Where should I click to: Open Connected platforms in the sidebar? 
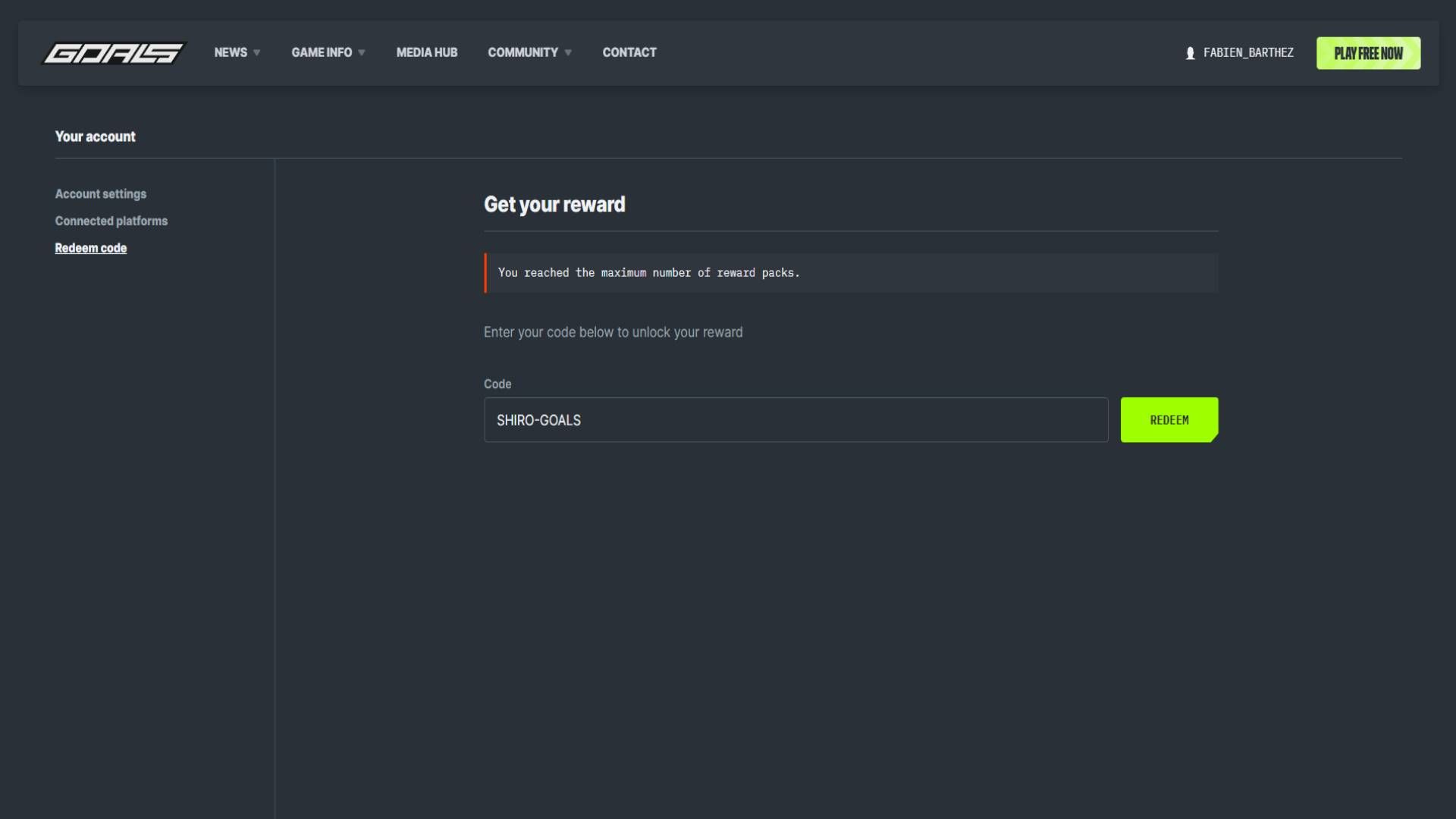tap(111, 221)
